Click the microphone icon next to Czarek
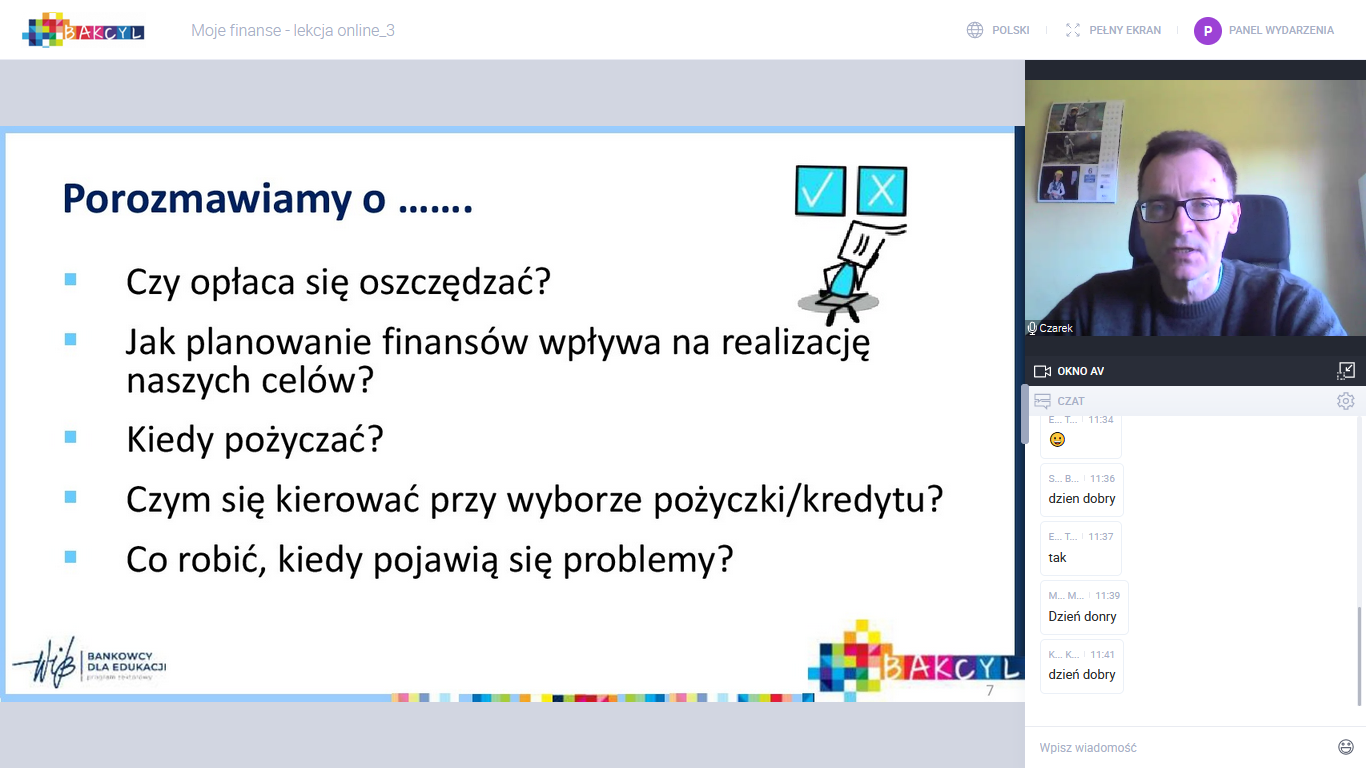The width and height of the screenshot is (1366, 768). pos(1032,328)
